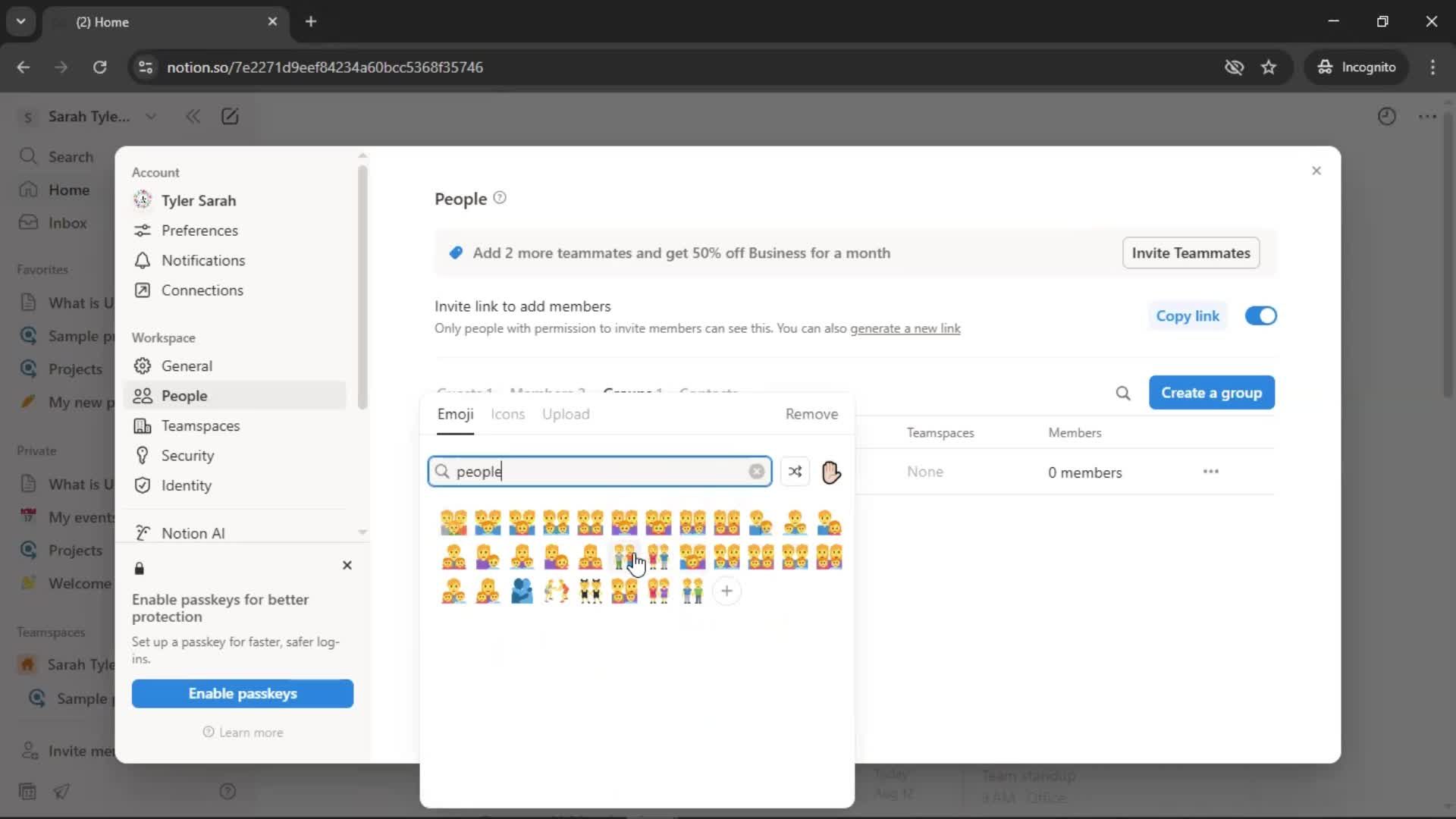Image resolution: width=1456 pixels, height=819 pixels.
Task: Open the browser tab search dropdown
Action: 20,21
